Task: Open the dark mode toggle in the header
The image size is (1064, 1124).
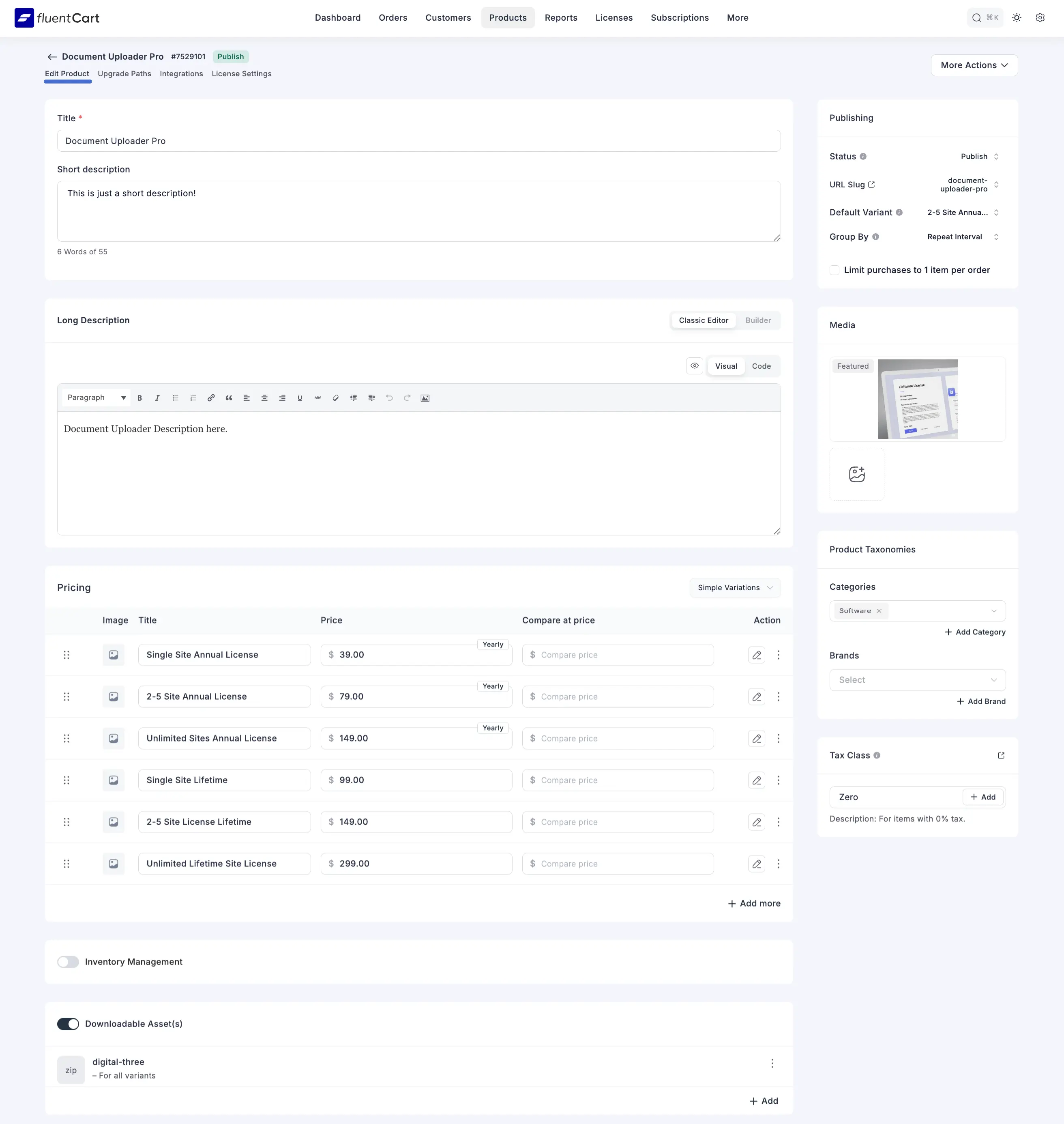Action: tap(1016, 17)
